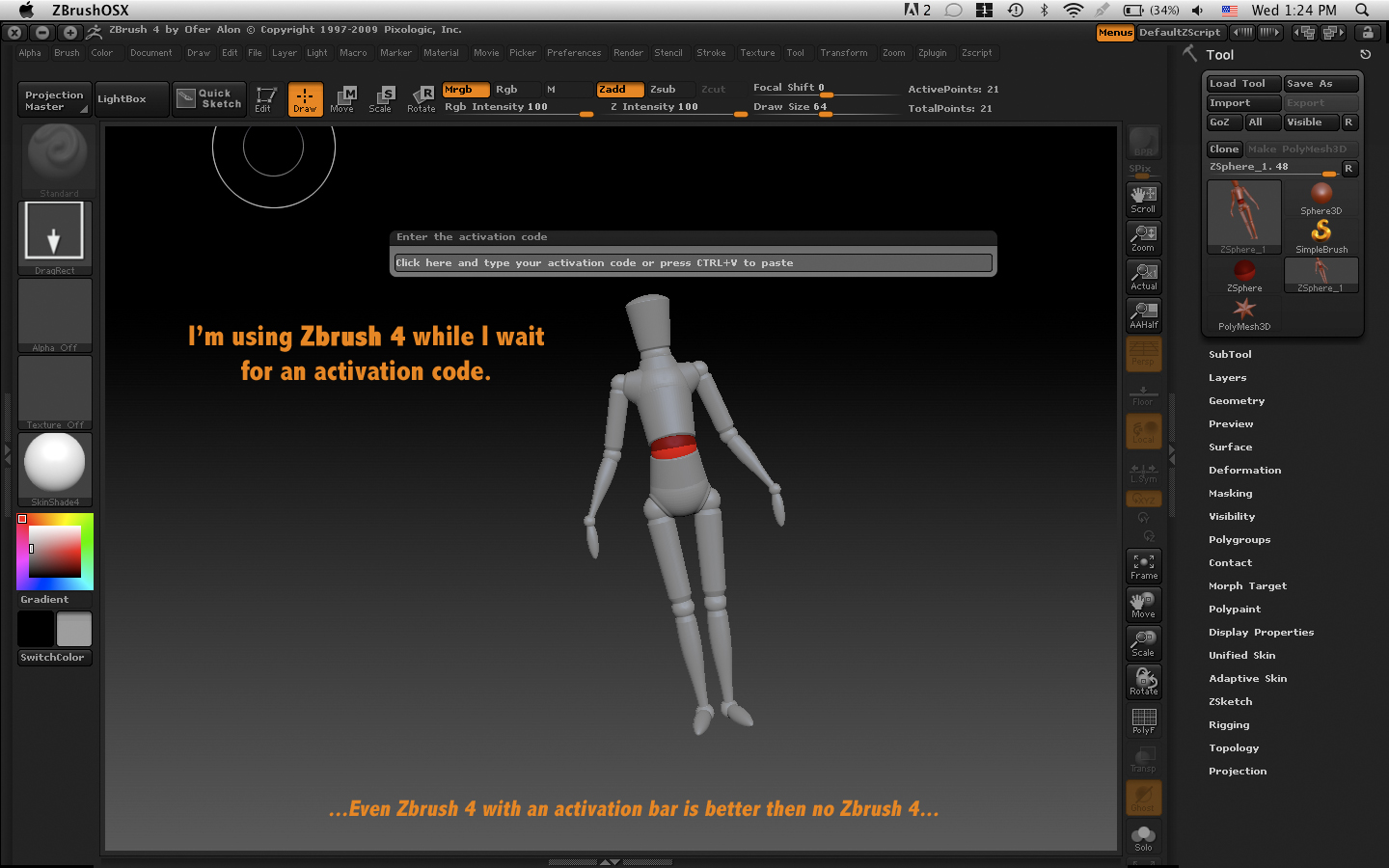Click the Zoom canvas icon
Image resolution: width=1389 pixels, height=868 pixels.
click(1144, 238)
